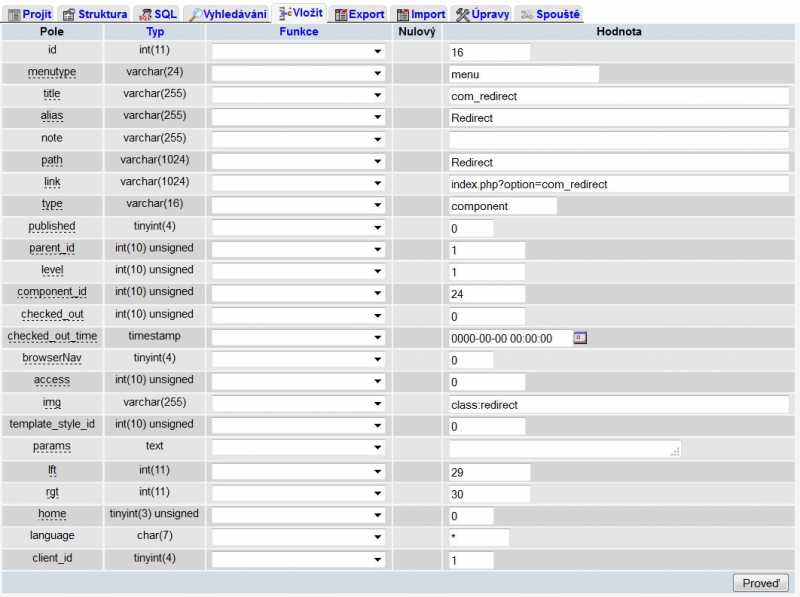Click the Export tab icon
This screenshot has height=597, width=800.
[341, 14]
